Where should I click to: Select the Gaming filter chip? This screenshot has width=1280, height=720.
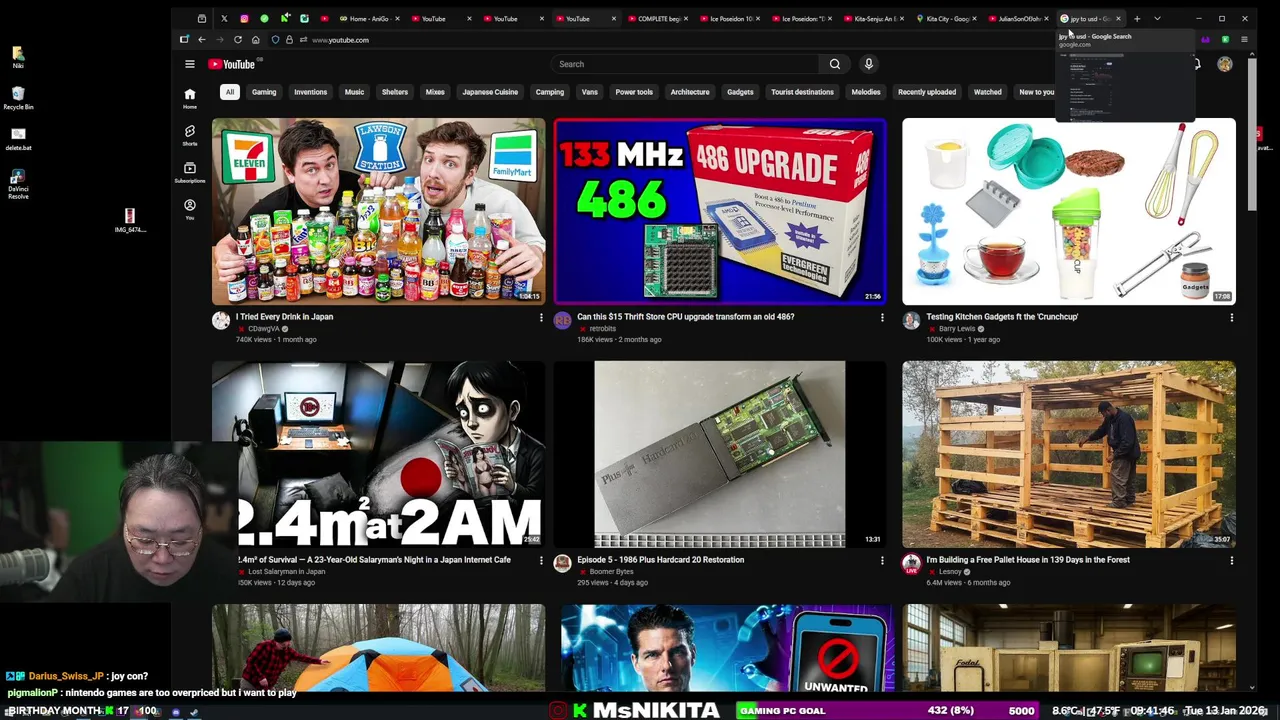264,92
